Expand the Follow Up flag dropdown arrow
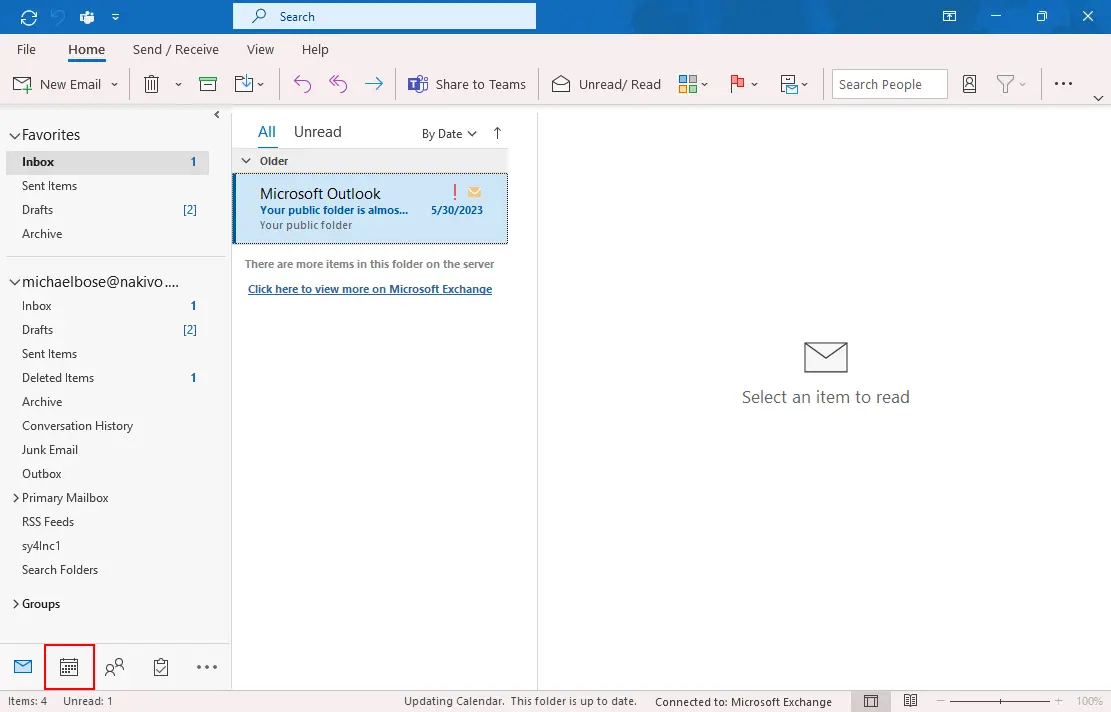The height and width of the screenshot is (712, 1111). pos(755,84)
